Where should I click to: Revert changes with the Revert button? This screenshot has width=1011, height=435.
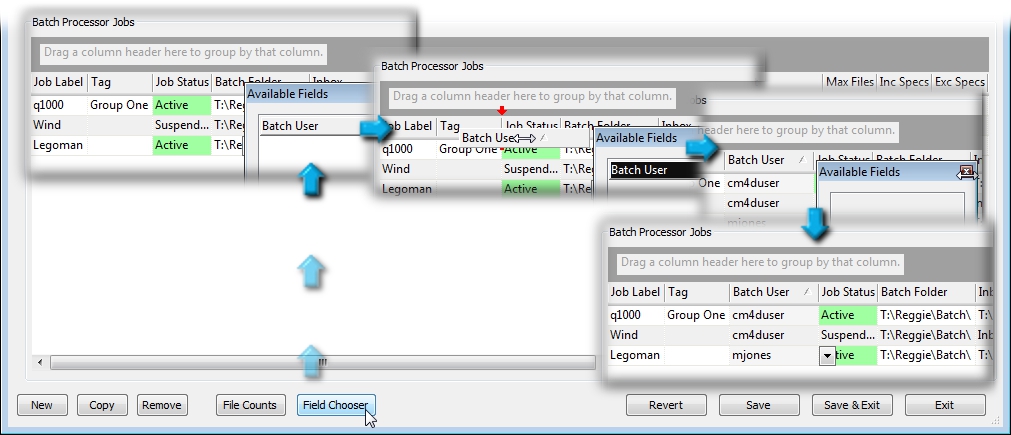[665, 405]
